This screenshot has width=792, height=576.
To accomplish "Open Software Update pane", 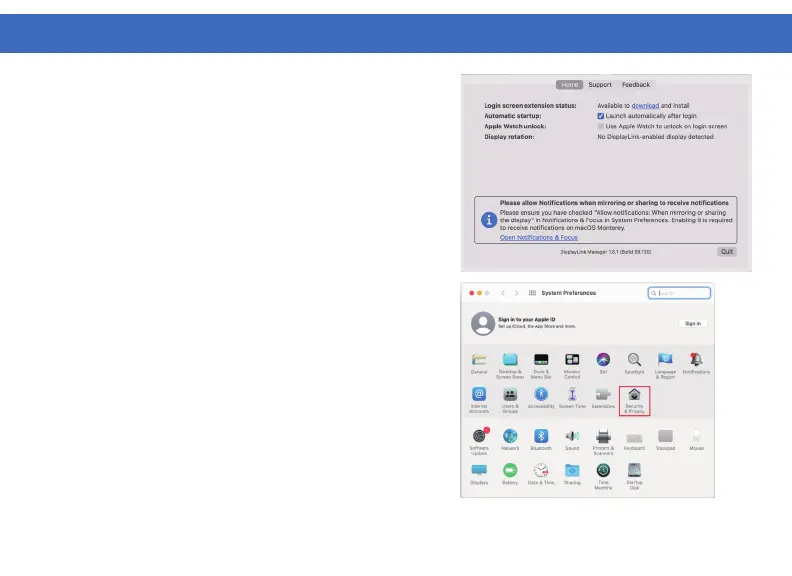I will [x=479, y=437].
